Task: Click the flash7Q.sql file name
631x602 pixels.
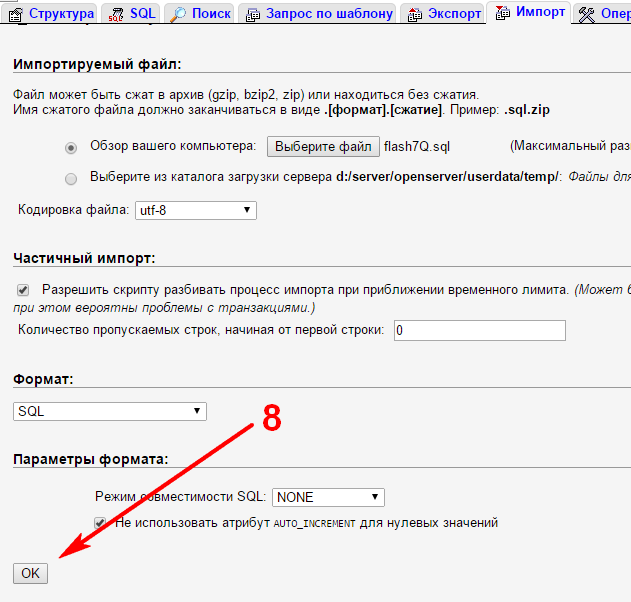Action: (x=417, y=147)
